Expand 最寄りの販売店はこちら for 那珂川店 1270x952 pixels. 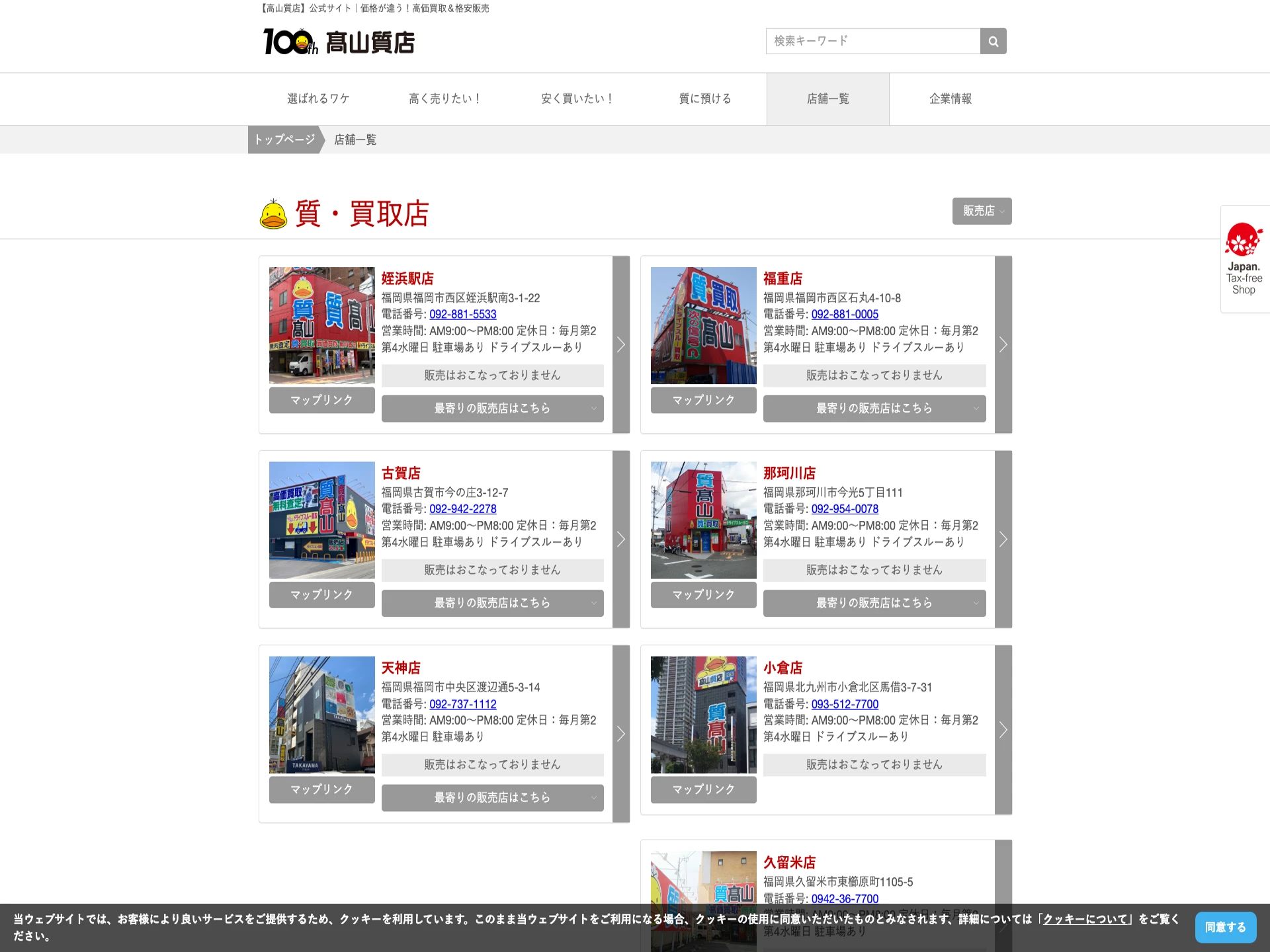pos(874,603)
